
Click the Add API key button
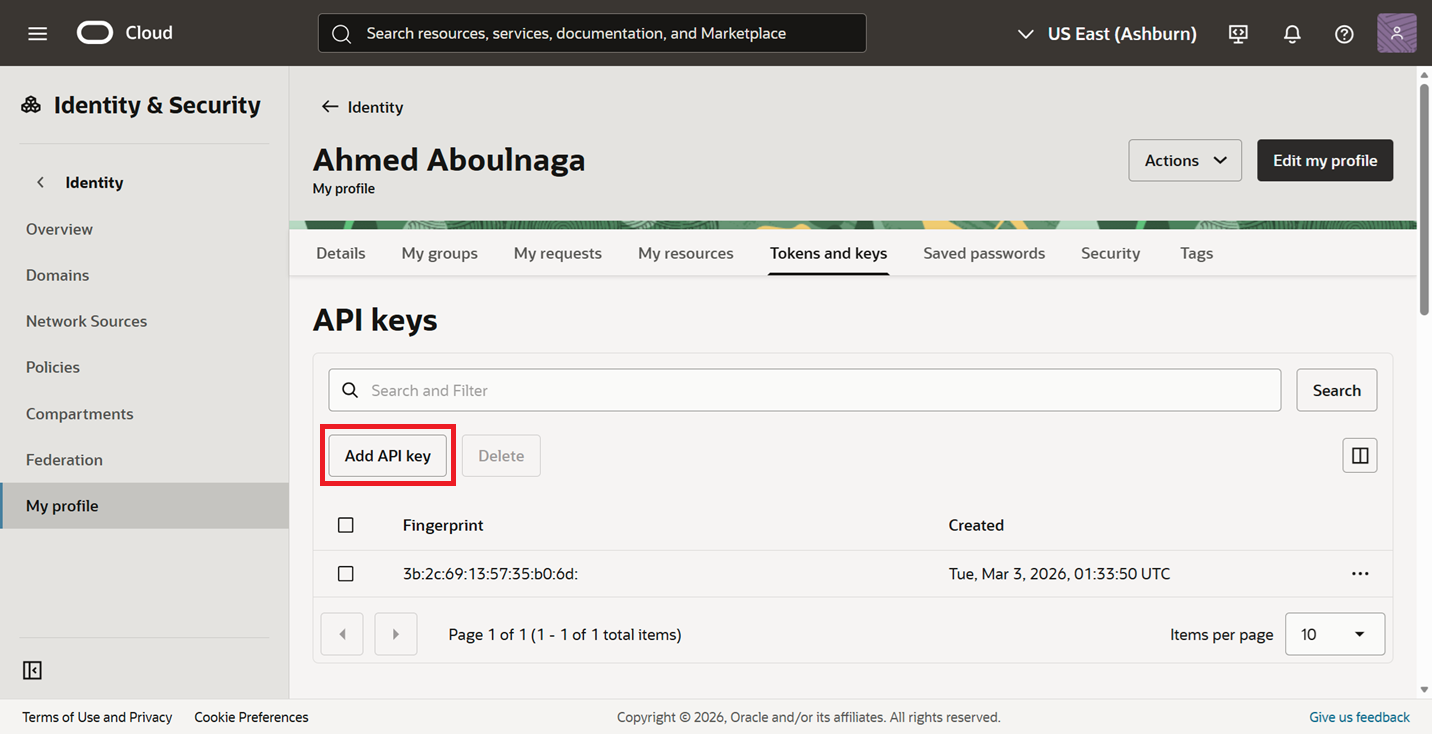click(388, 455)
